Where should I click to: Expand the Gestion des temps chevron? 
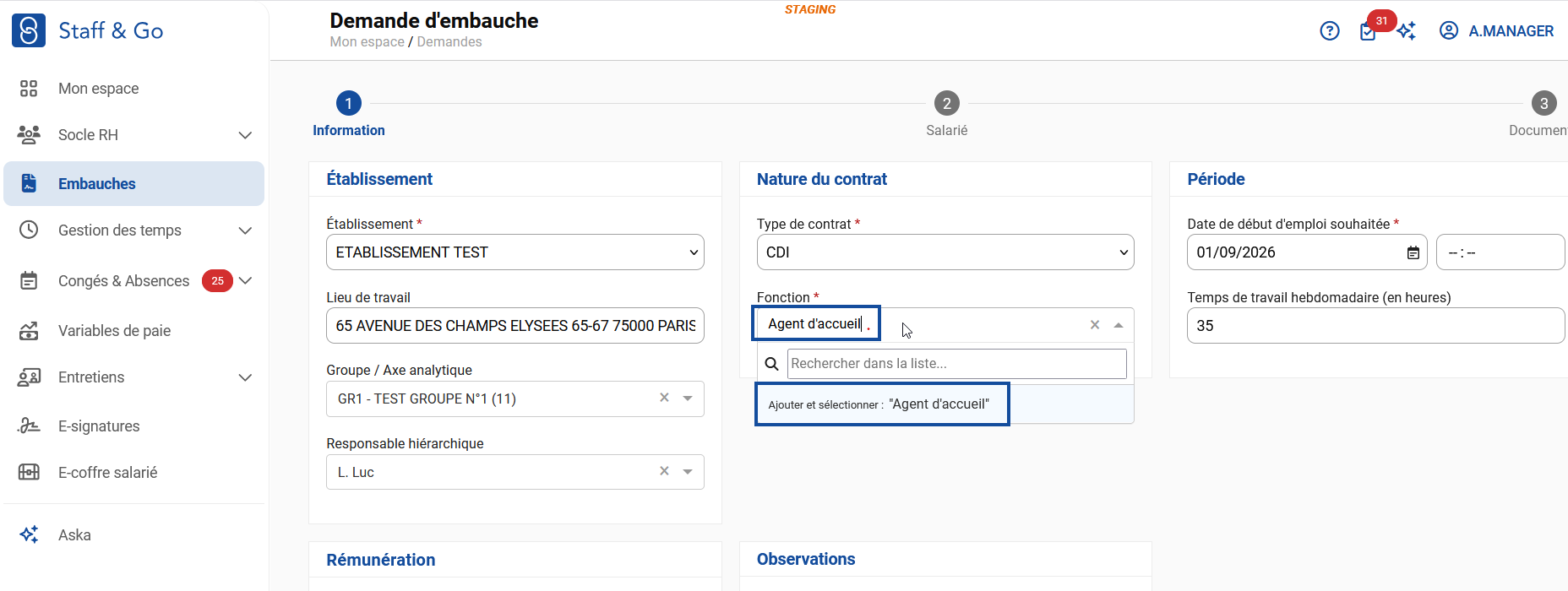click(245, 230)
